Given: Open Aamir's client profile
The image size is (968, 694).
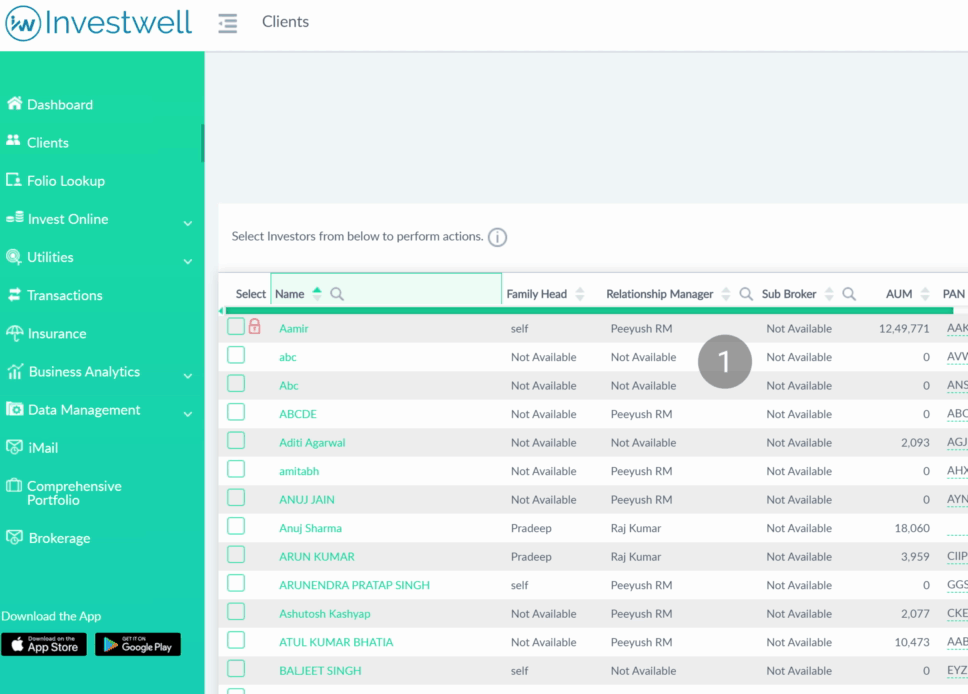Looking at the screenshot, I should [x=291, y=328].
